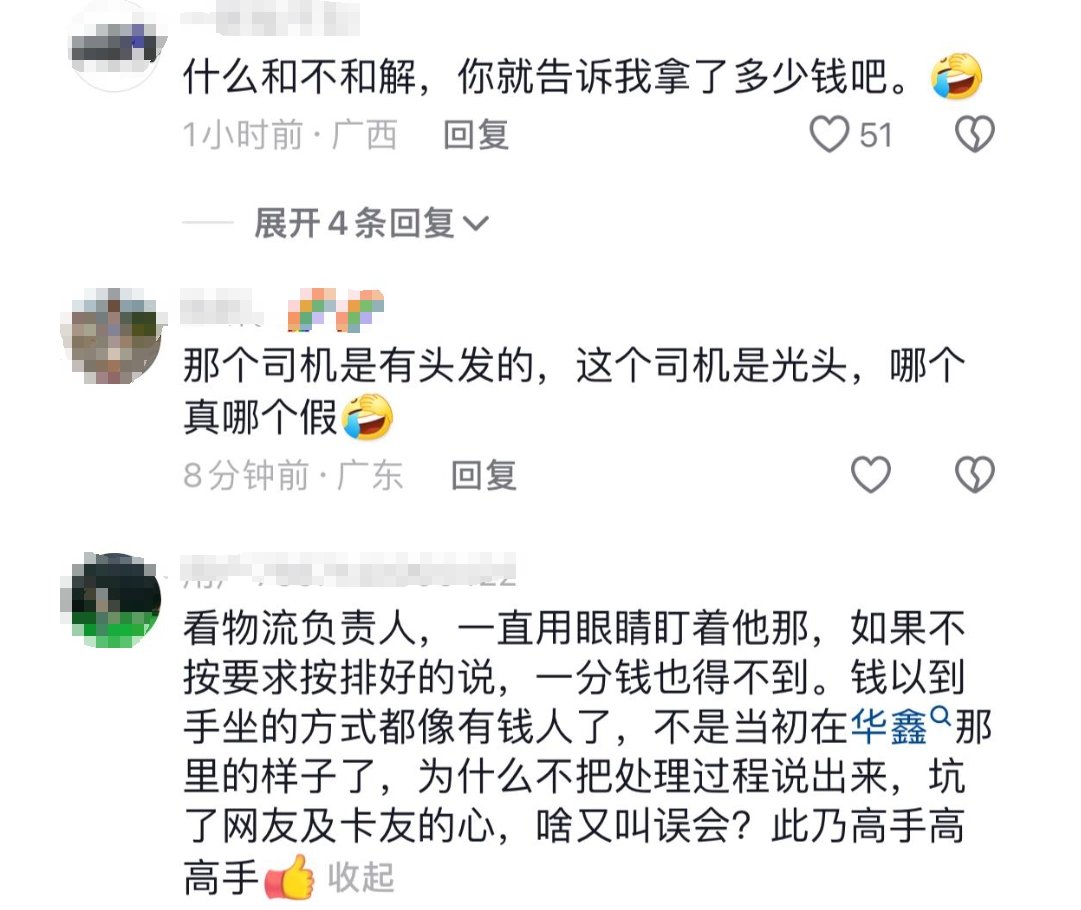
Task: Open the first commenter's blurred avatar
Action: [116, 48]
